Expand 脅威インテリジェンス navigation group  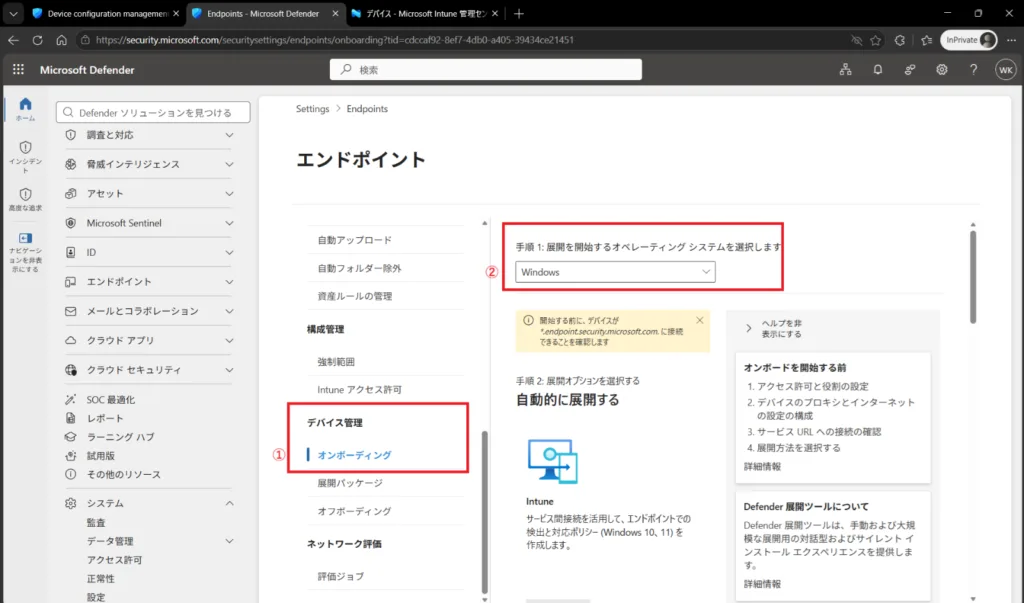click(229, 164)
